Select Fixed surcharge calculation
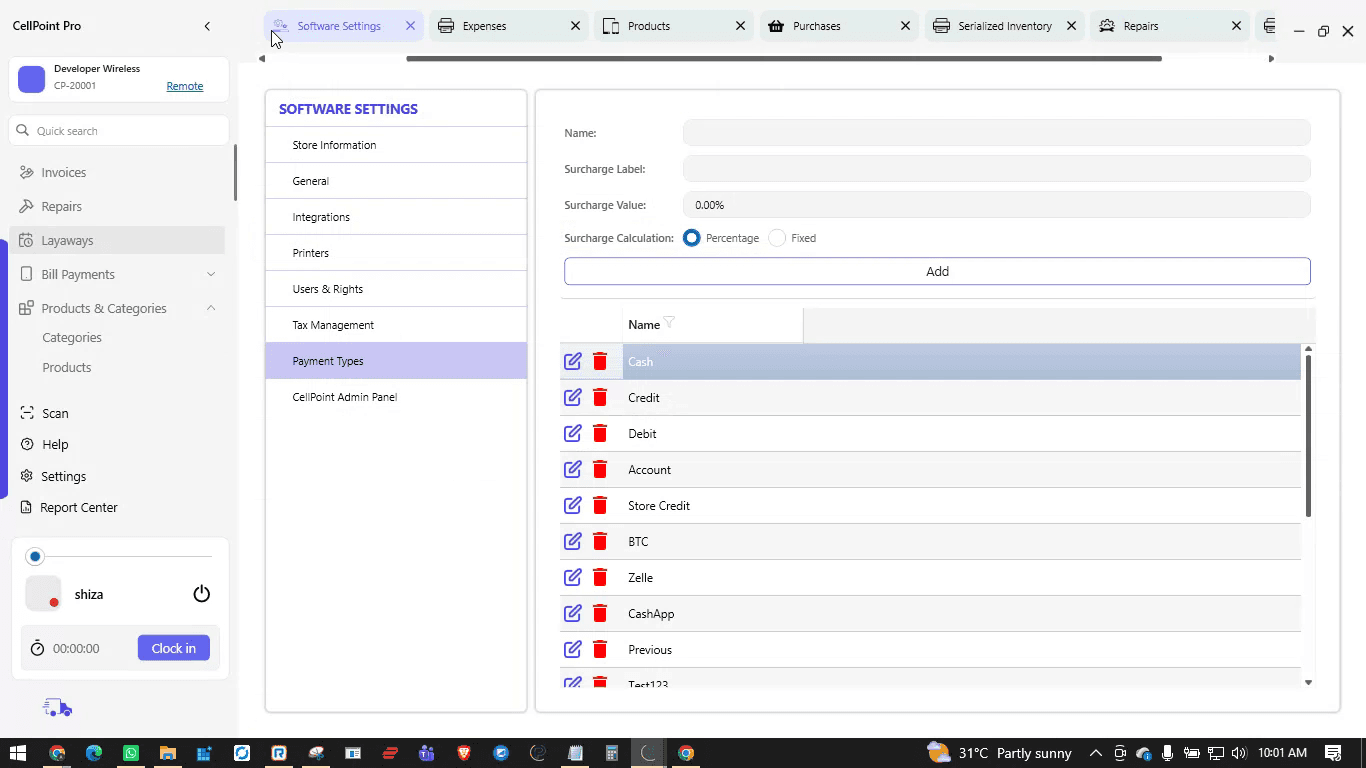 point(777,238)
